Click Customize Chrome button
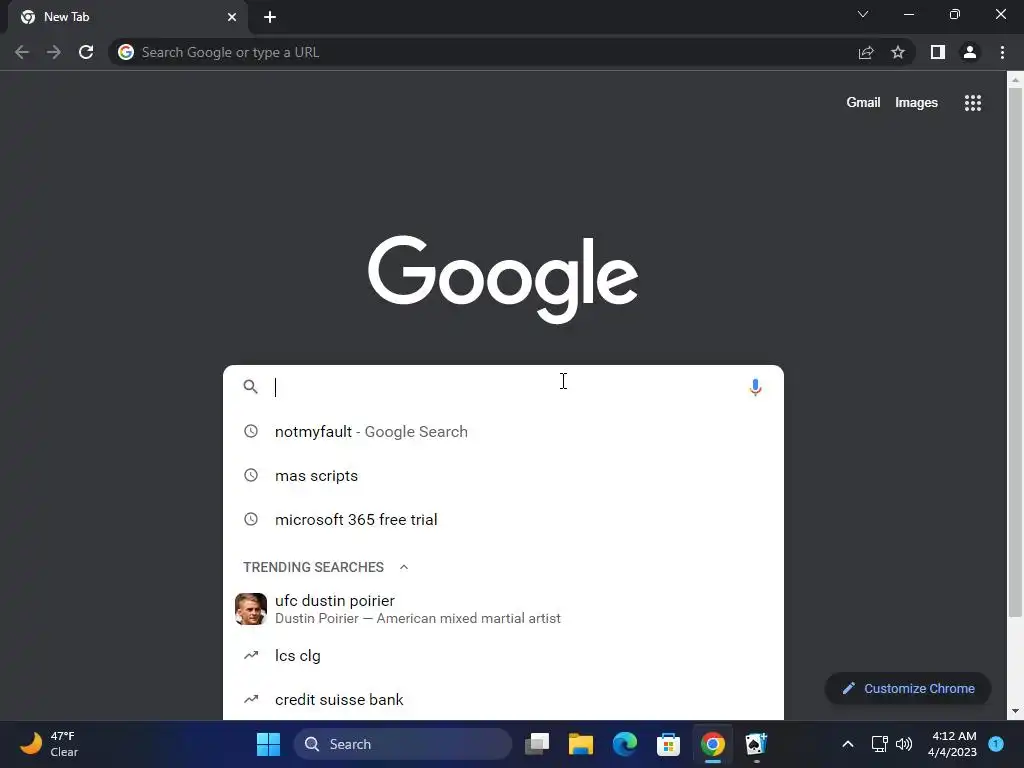The width and height of the screenshot is (1024, 768). 908,688
